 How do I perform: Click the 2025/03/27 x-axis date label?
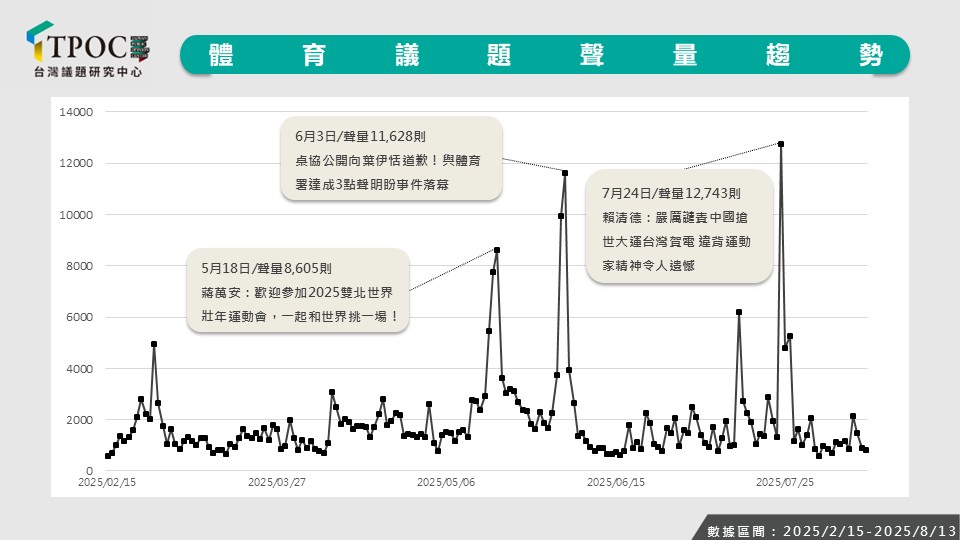coord(276,482)
